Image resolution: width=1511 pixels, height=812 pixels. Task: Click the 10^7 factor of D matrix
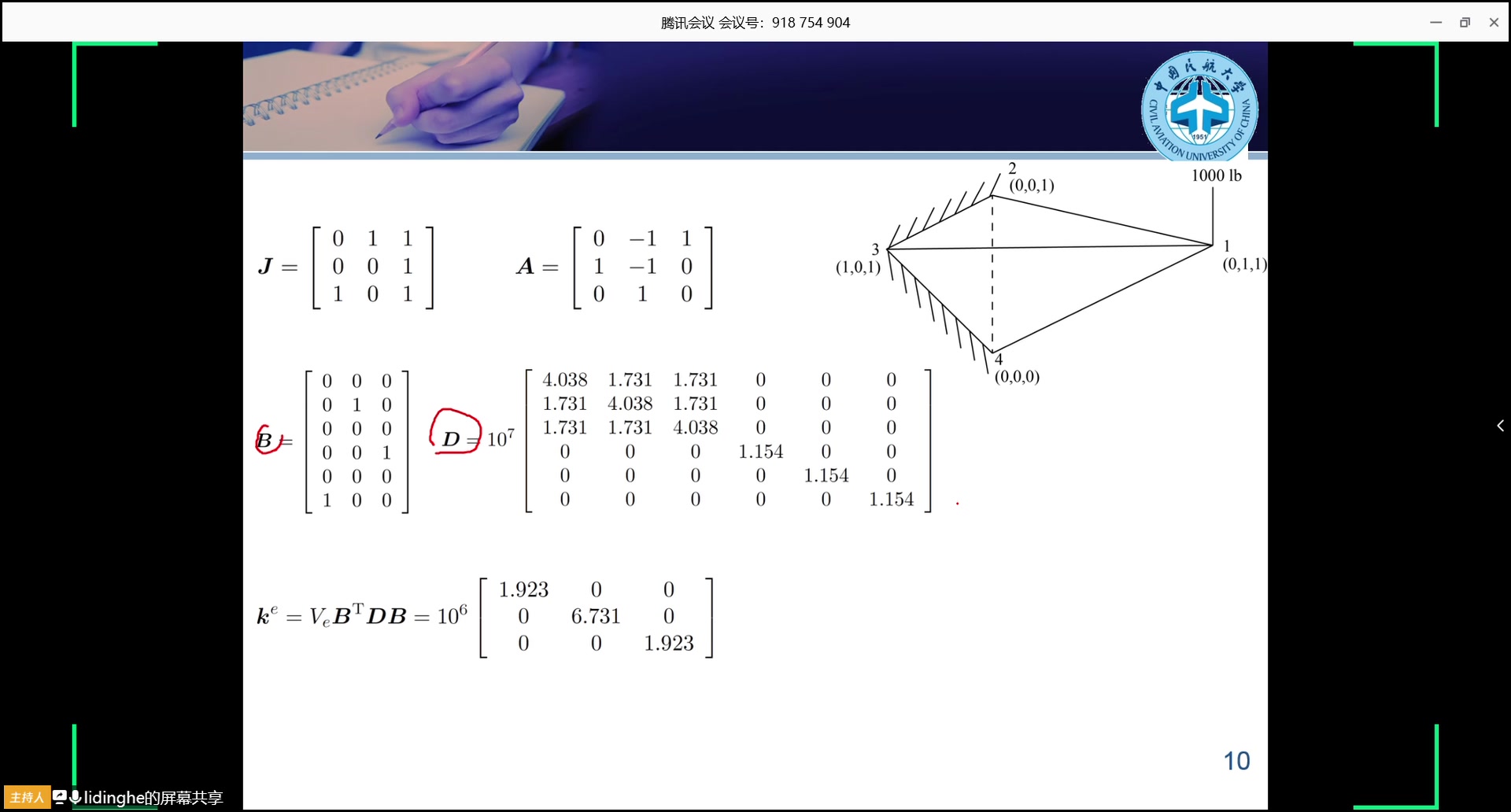pyautogui.click(x=501, y=438)
